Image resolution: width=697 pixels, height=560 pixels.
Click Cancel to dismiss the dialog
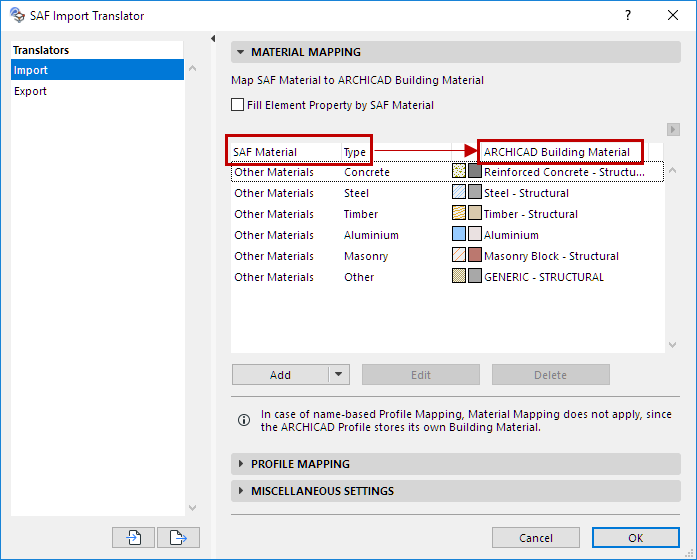536,538
